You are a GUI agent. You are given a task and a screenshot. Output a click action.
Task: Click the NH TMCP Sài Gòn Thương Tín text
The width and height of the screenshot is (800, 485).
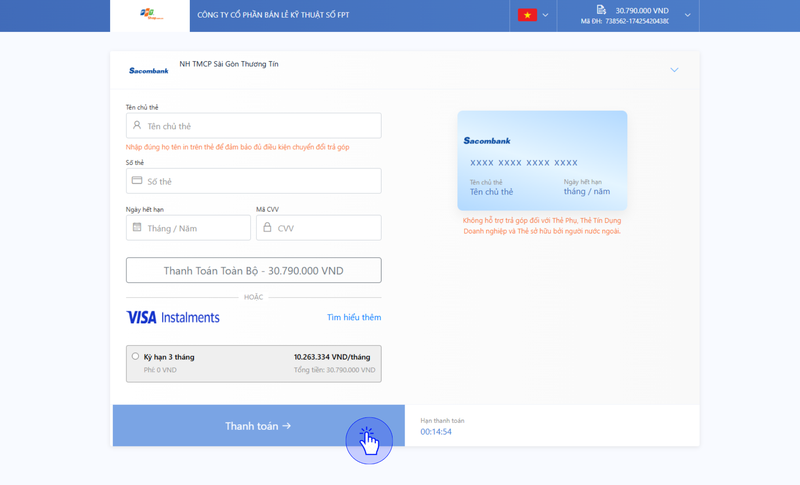point(229,64)
